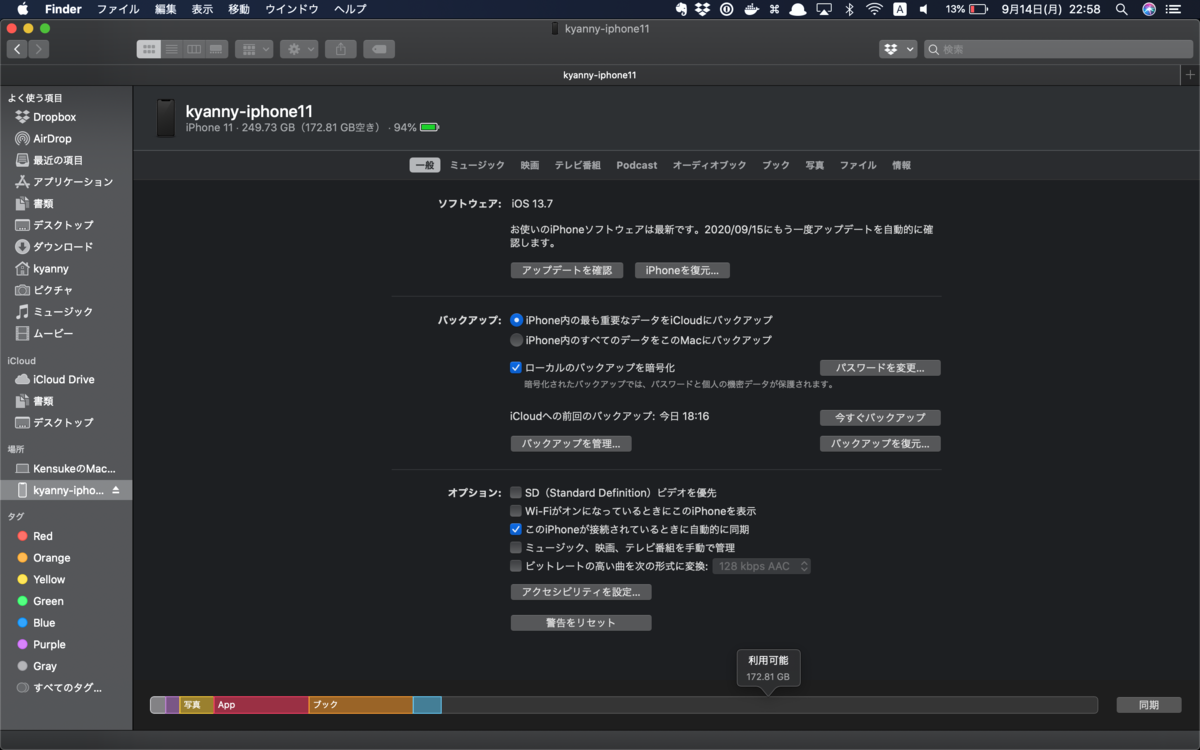This screenshot has height=750, width=1200.
Task: Open the 128 kbps AAC dropdown
Action: click(762, 566)
